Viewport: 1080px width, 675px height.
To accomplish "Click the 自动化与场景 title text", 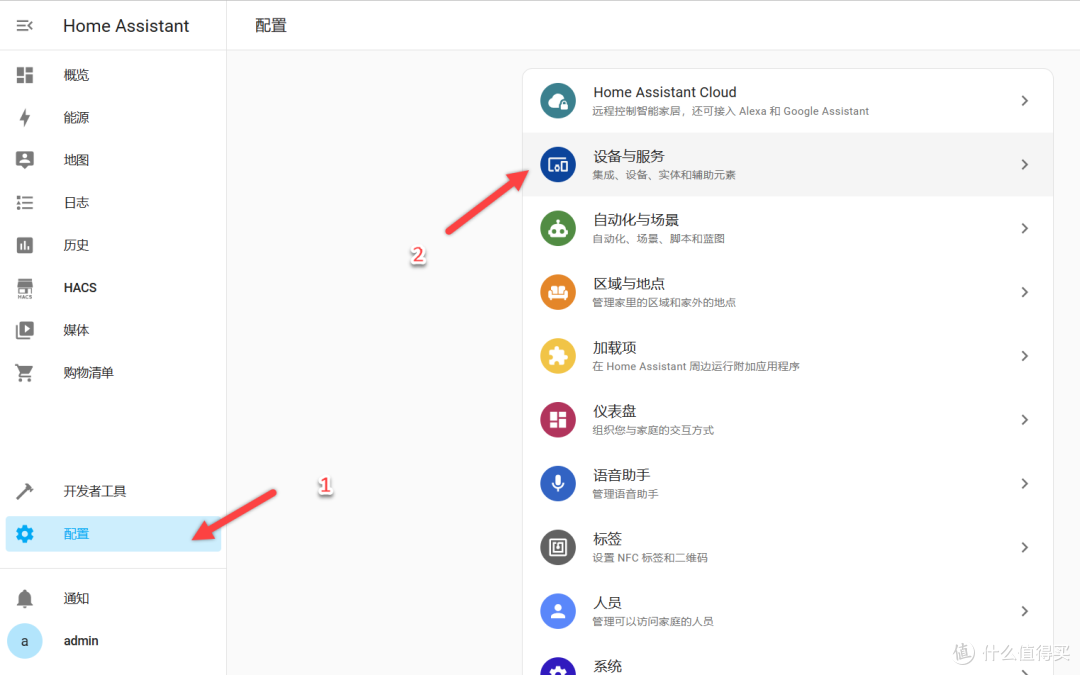I will click(x=636, y=220).
